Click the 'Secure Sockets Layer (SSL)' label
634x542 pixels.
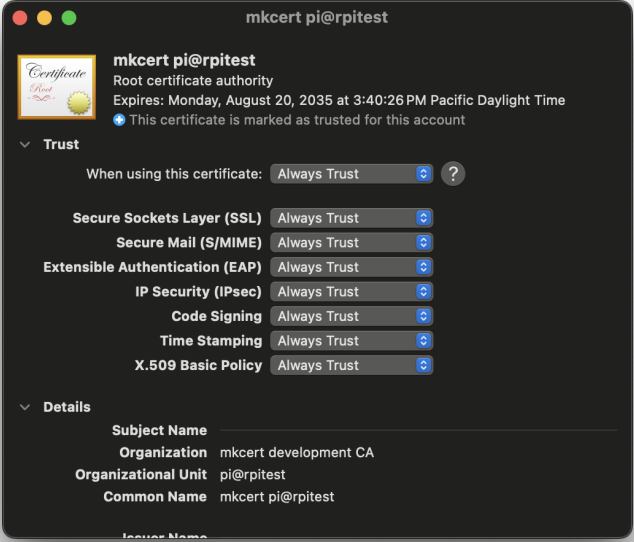[x=167, y=218]
